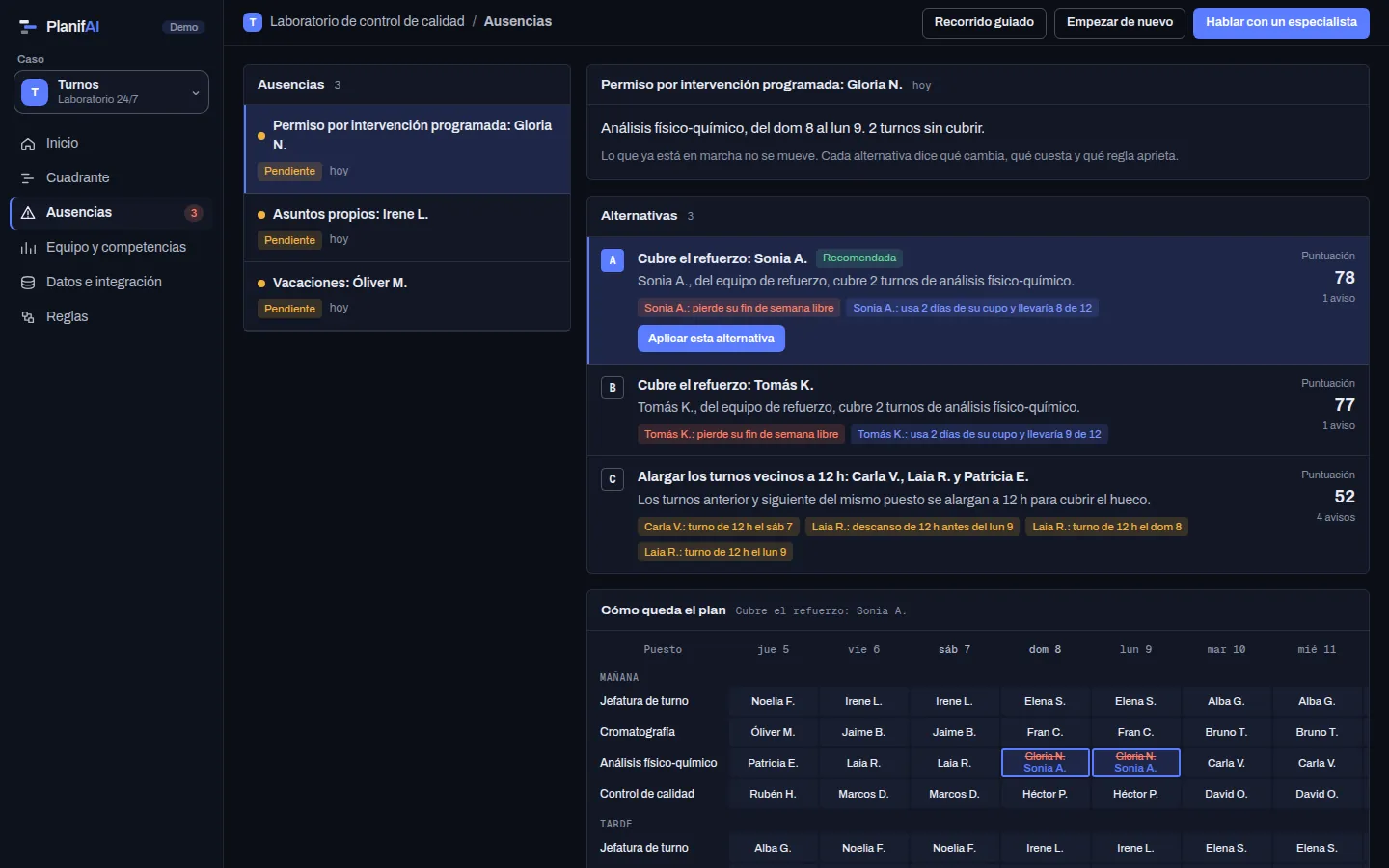Click the PlanifAI logo icon
The width and height of the screenshot is (1389, 868).
pyautogui.click(x=28, y=26)
